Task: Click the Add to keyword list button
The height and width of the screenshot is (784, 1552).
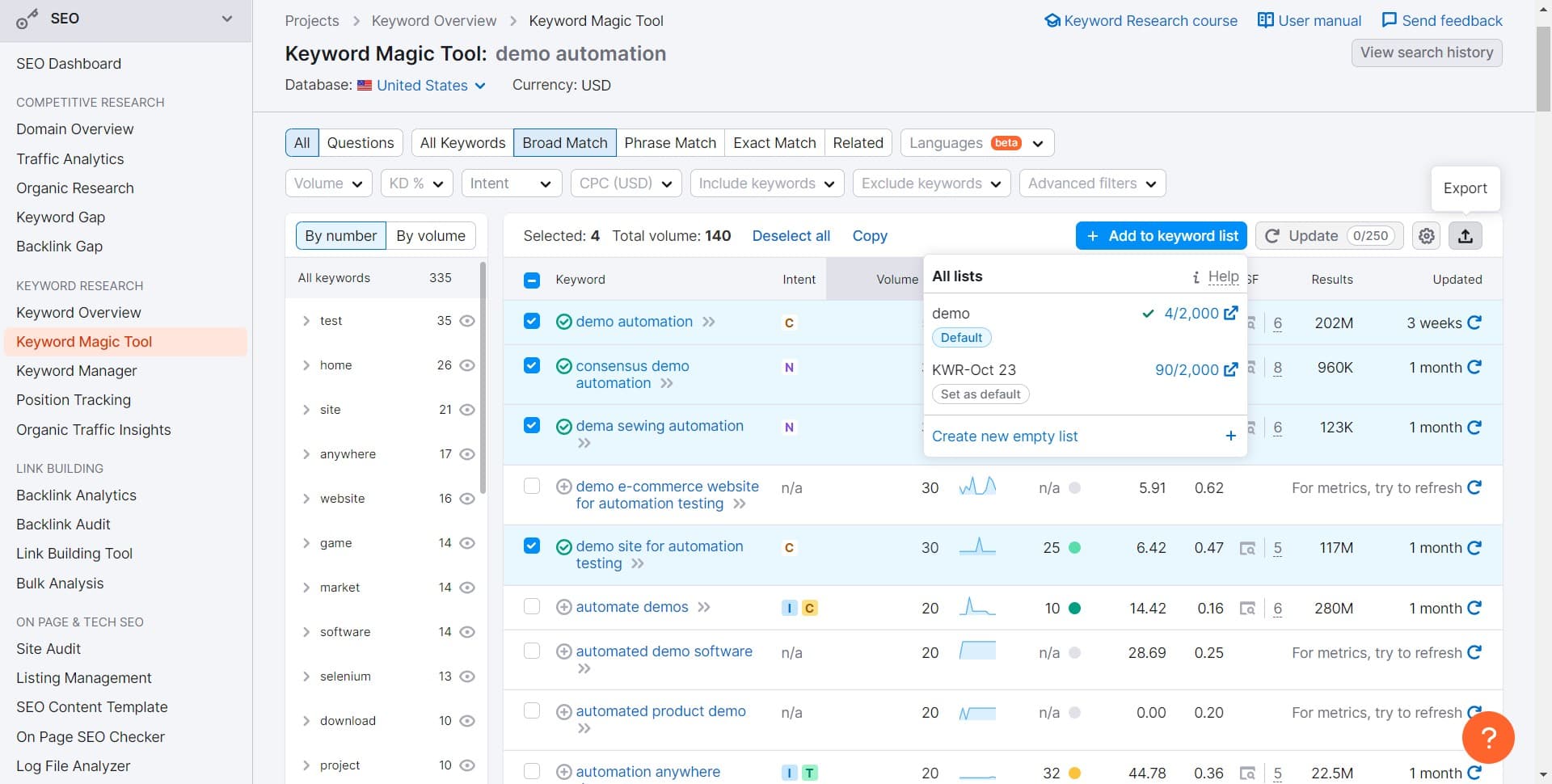Action: [x=1161, y=236]
